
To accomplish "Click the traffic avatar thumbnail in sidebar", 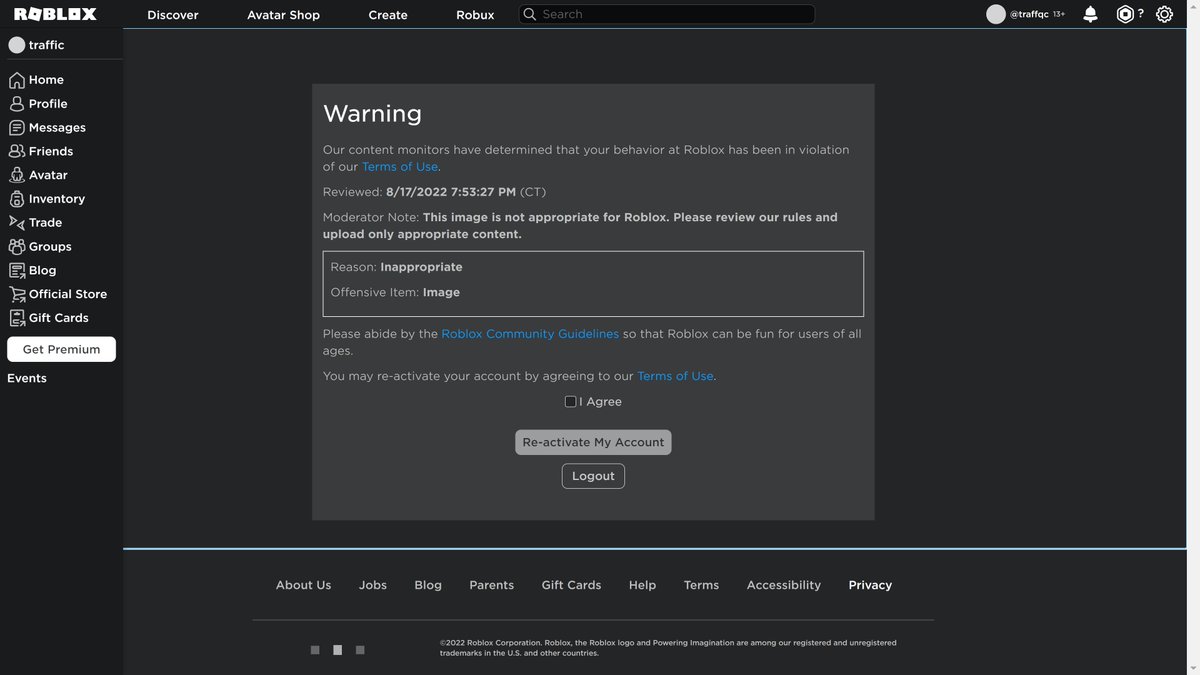I will 16,45.
